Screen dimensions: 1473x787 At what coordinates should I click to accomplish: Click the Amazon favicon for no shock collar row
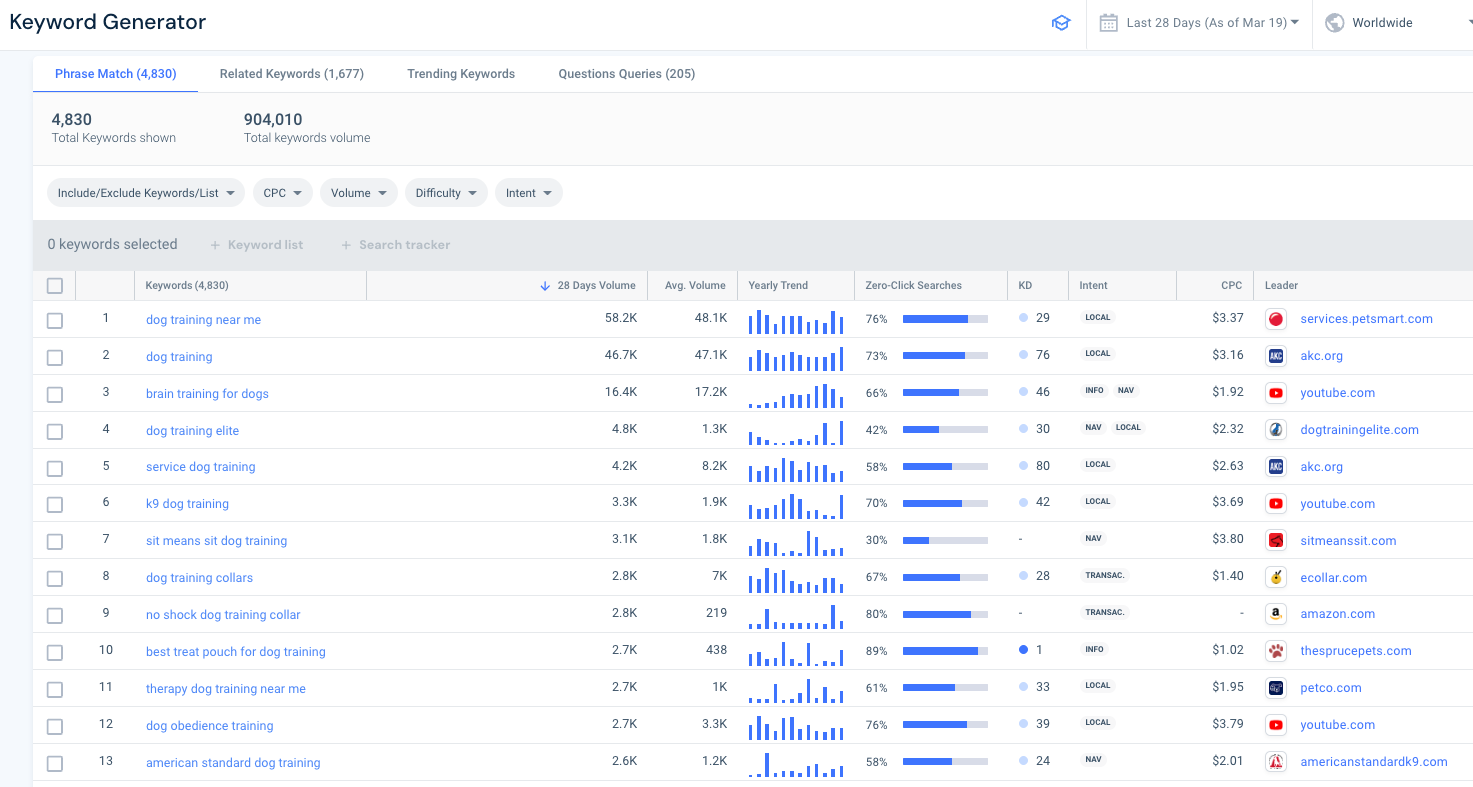click(1275, 614)
